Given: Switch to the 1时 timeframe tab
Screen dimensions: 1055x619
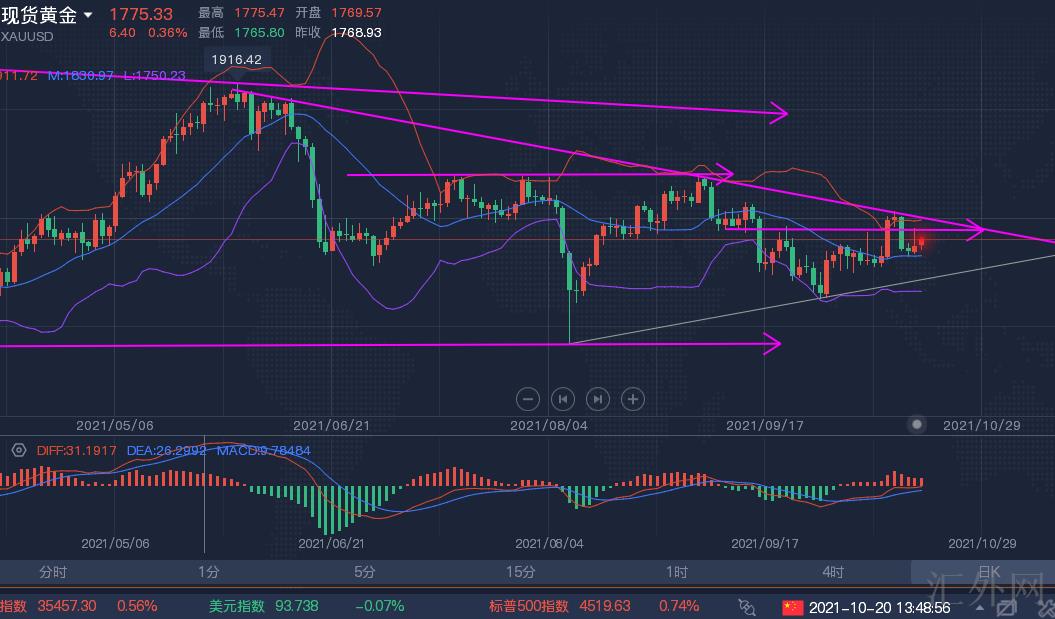Looking at the screenshot, I should pyautogui.click(x=677, y=573).
